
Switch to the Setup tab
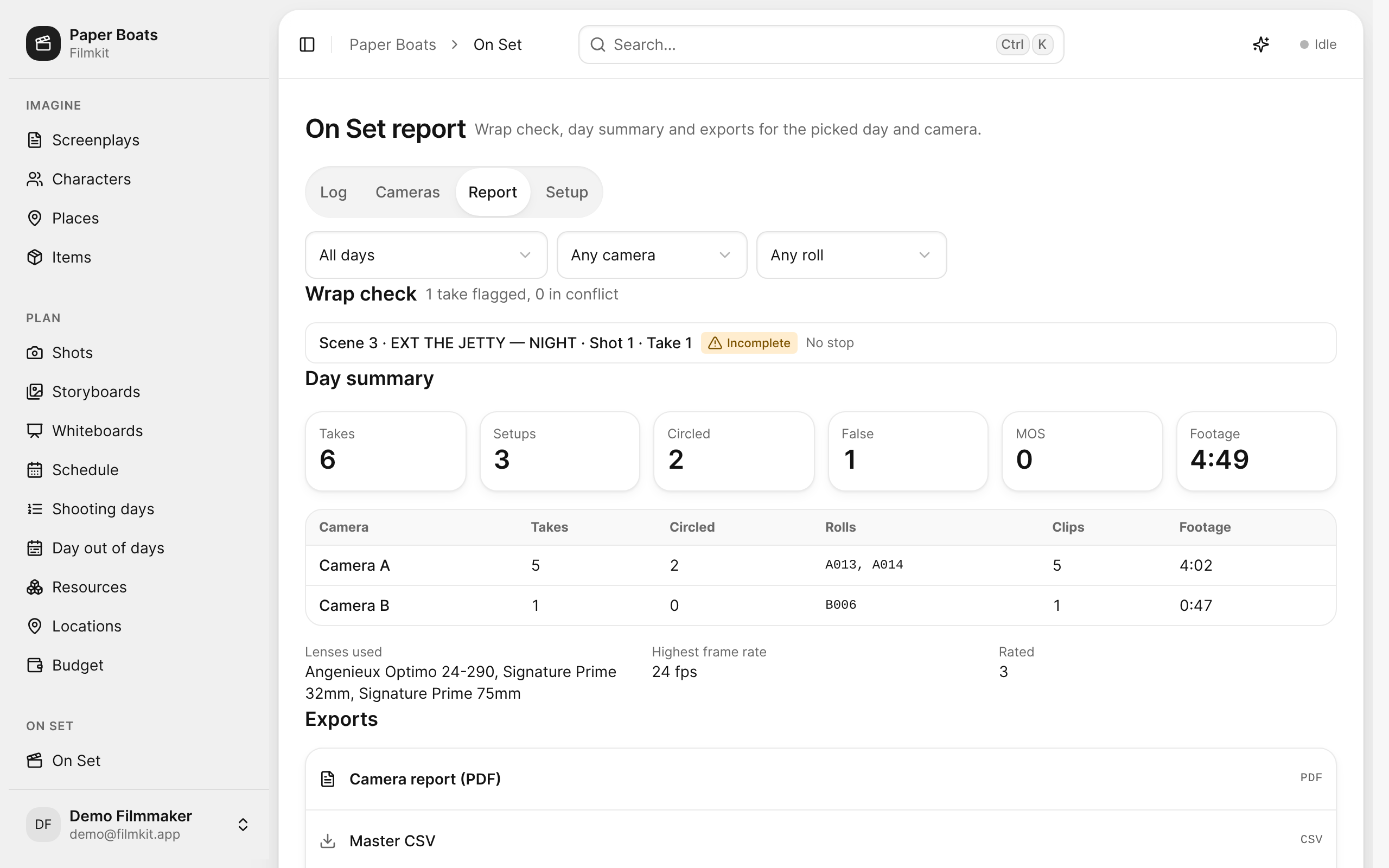(566, 192)
